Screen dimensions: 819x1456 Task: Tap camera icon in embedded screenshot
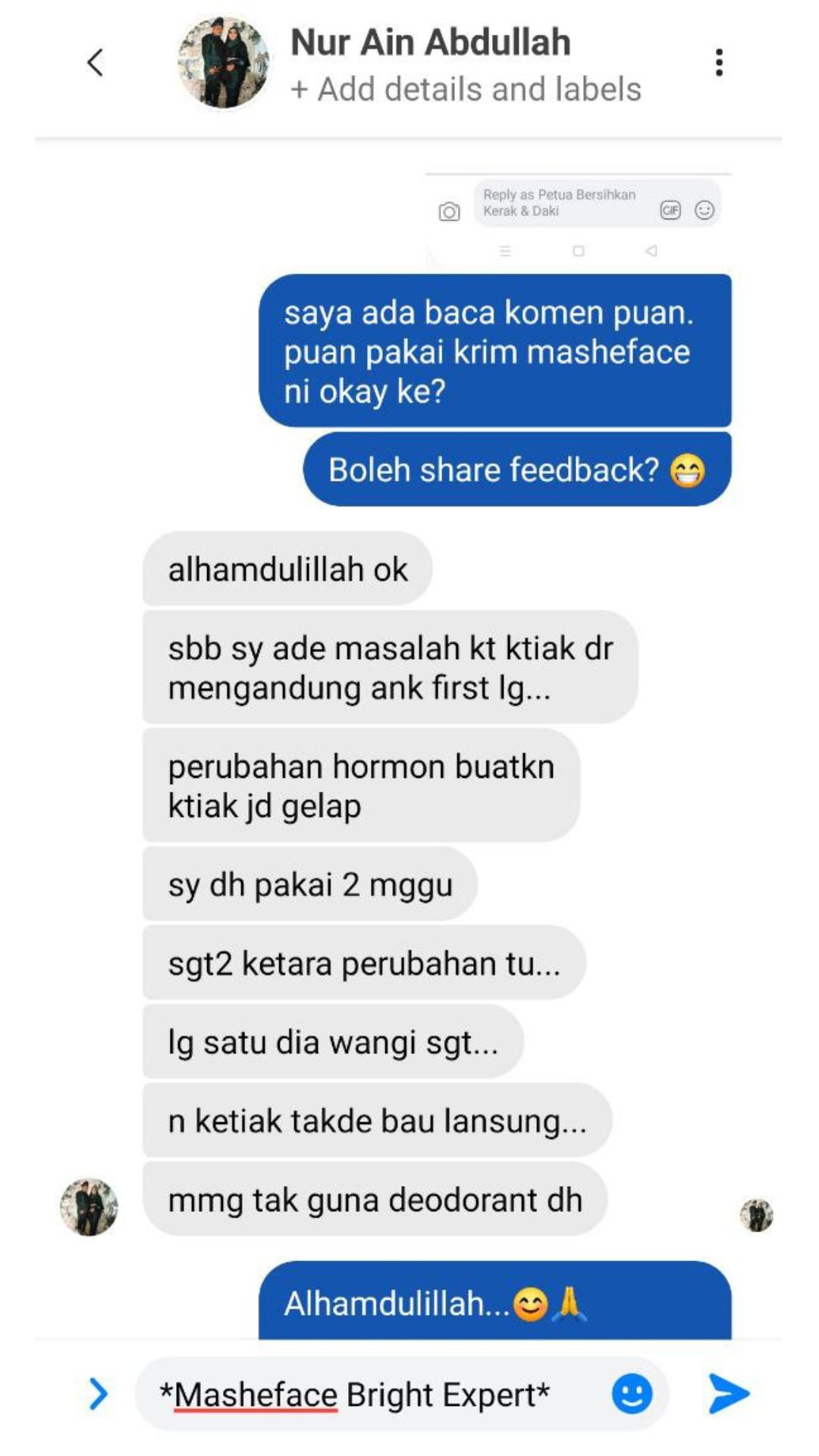[x=449, y=212]
